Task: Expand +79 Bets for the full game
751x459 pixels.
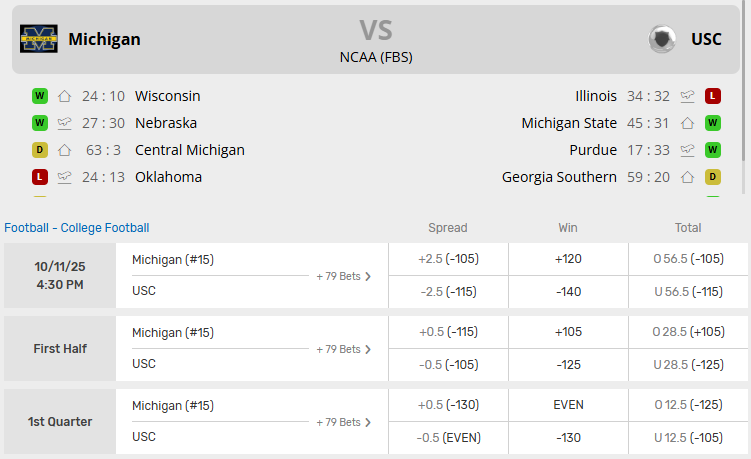Action: 344,276
